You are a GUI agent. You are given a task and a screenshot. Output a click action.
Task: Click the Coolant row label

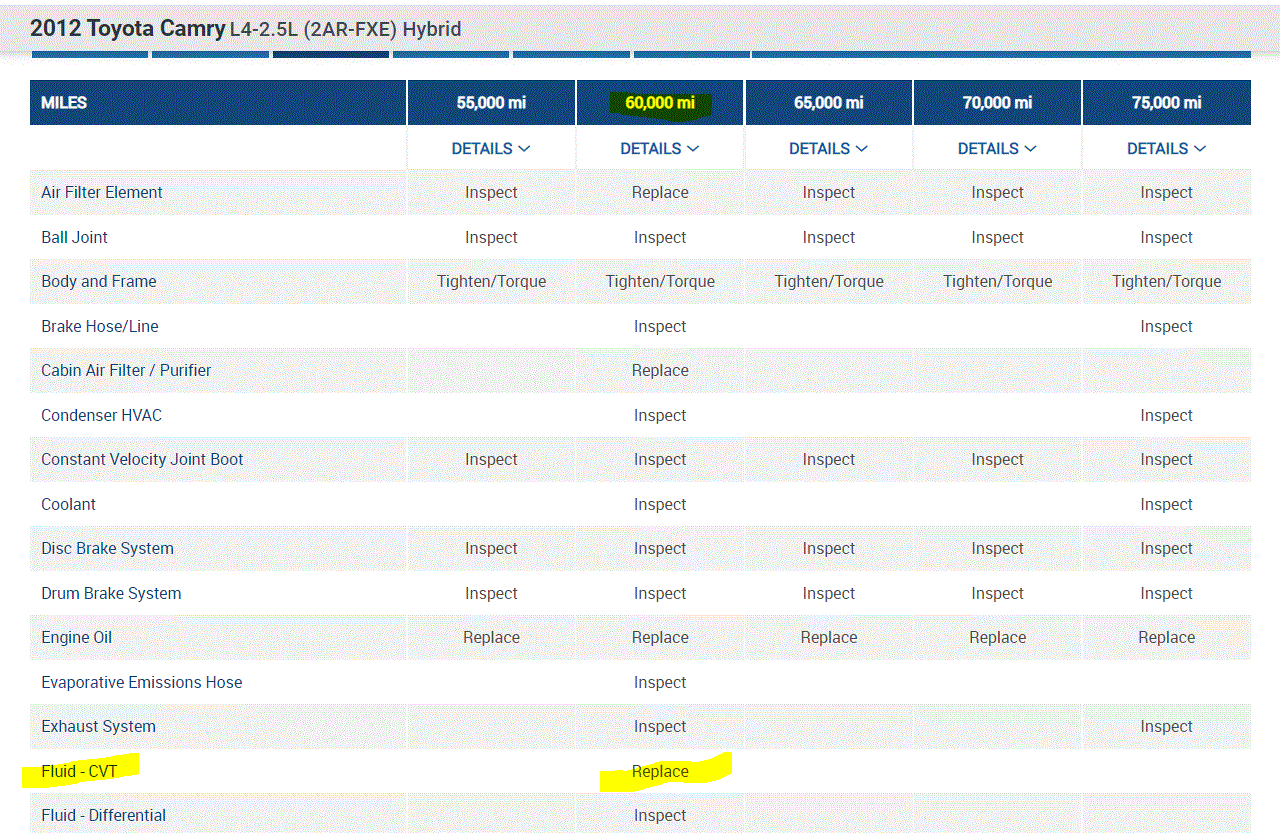(x=69, y=504)
